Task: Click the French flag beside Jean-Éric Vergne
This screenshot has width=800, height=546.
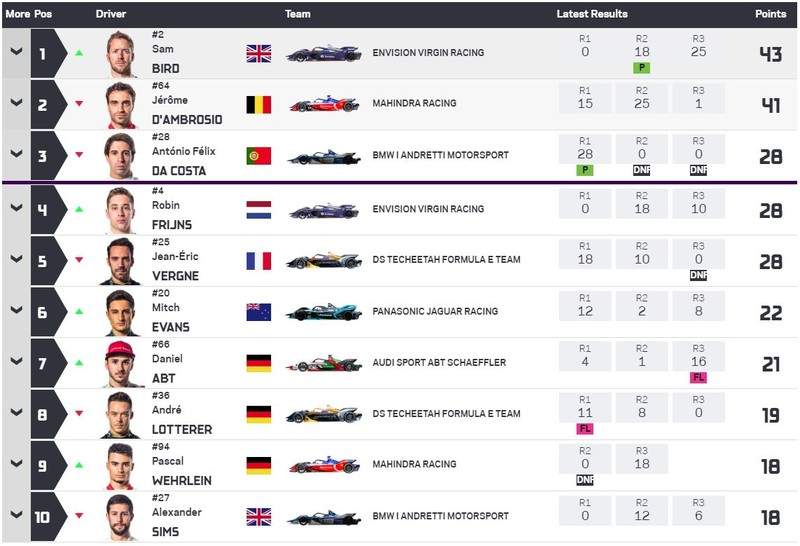Action: (258, 261)
